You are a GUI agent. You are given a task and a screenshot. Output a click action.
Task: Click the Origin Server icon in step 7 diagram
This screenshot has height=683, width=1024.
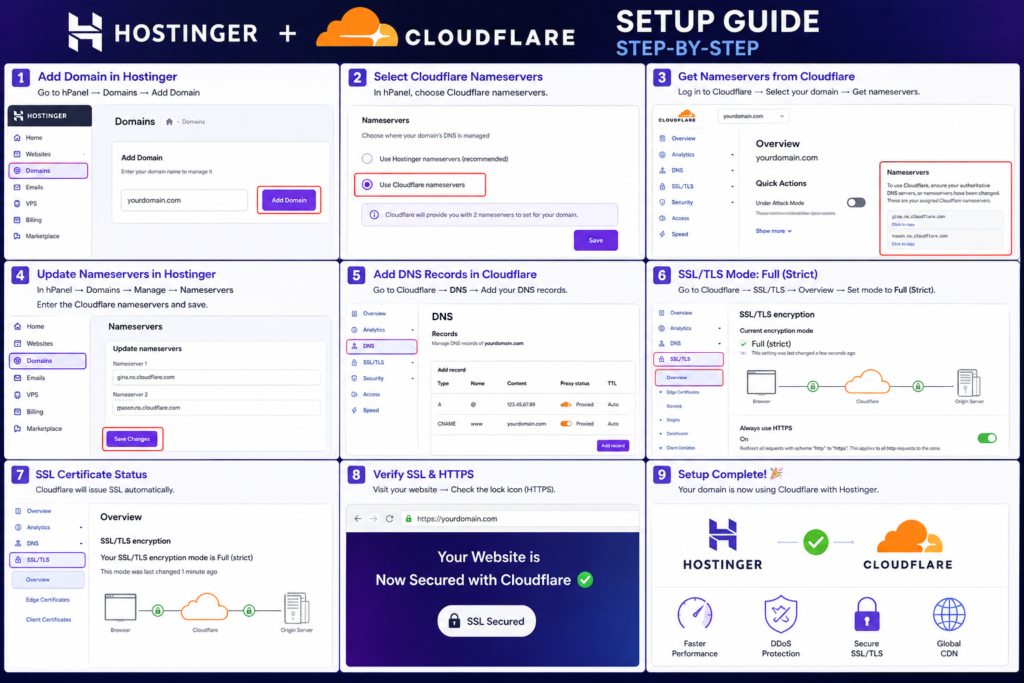coord(296,608)
